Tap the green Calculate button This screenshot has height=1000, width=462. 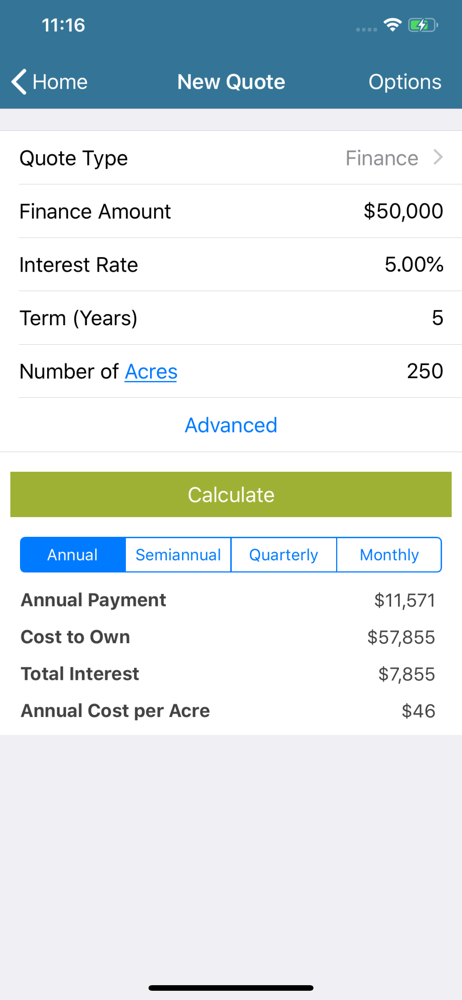231,495
